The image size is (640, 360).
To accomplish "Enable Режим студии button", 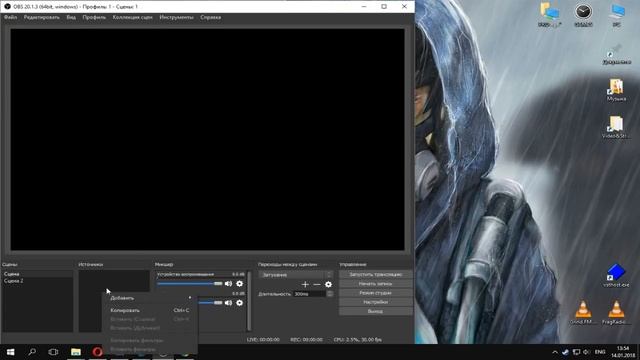I will (376, 293).
